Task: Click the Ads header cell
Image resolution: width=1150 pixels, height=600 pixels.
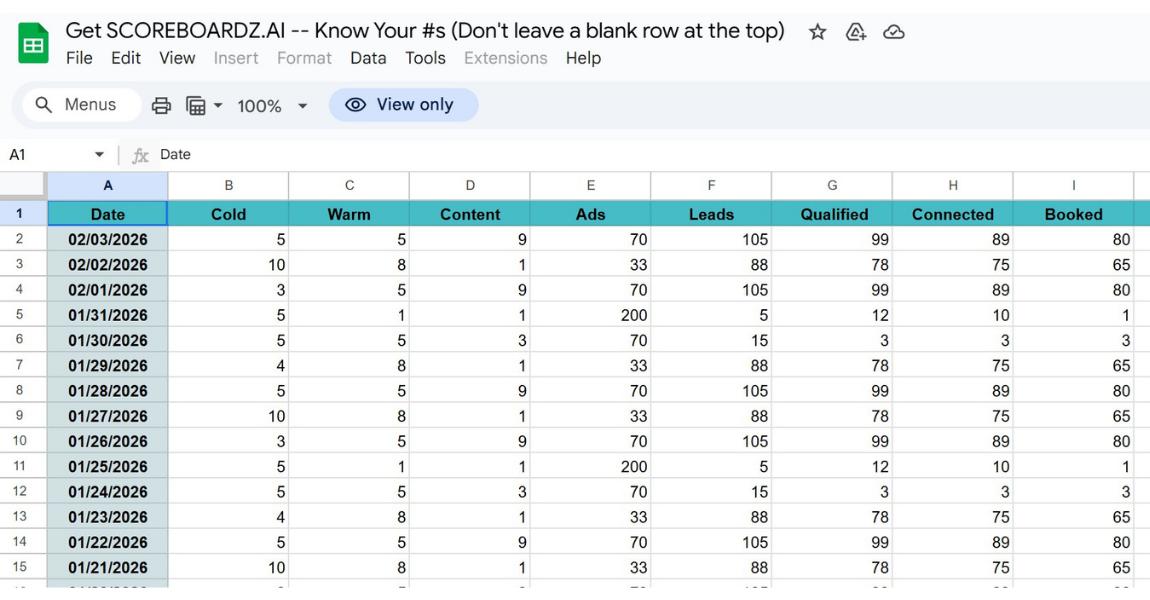Action: [x=590, y=214]
